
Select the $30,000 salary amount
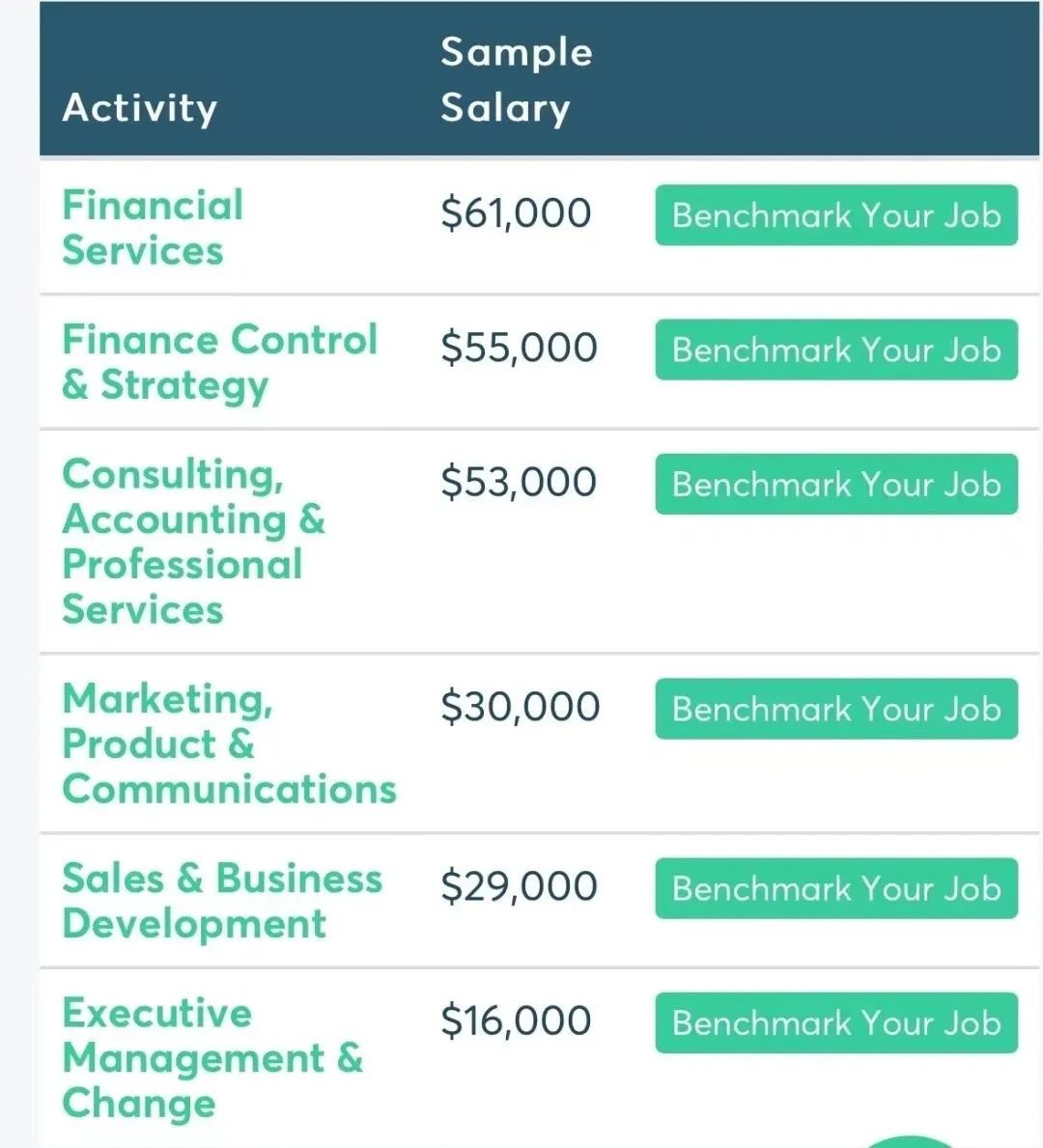[520, 707]
